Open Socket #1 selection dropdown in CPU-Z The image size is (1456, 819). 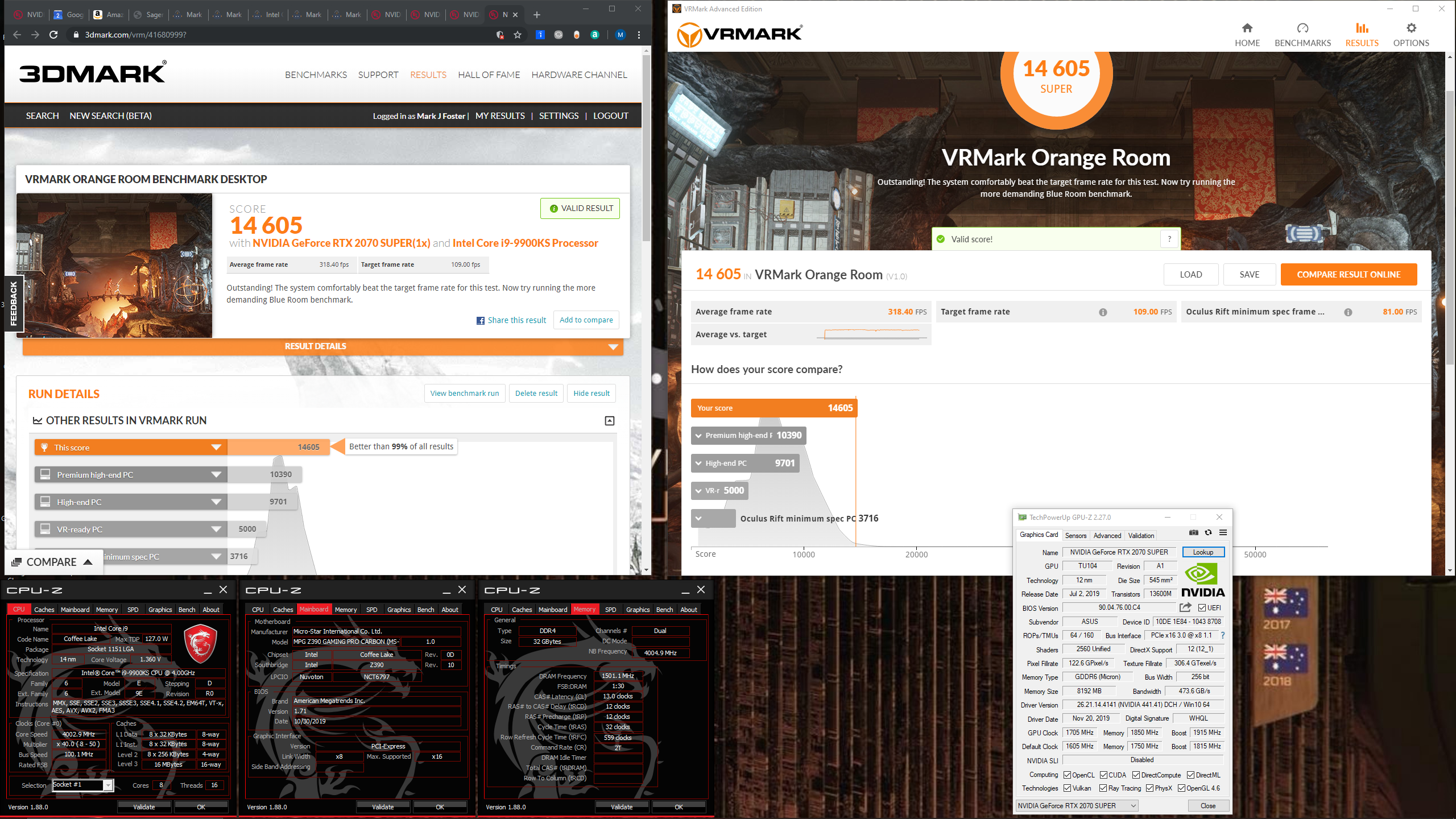[x=83, y=785]
